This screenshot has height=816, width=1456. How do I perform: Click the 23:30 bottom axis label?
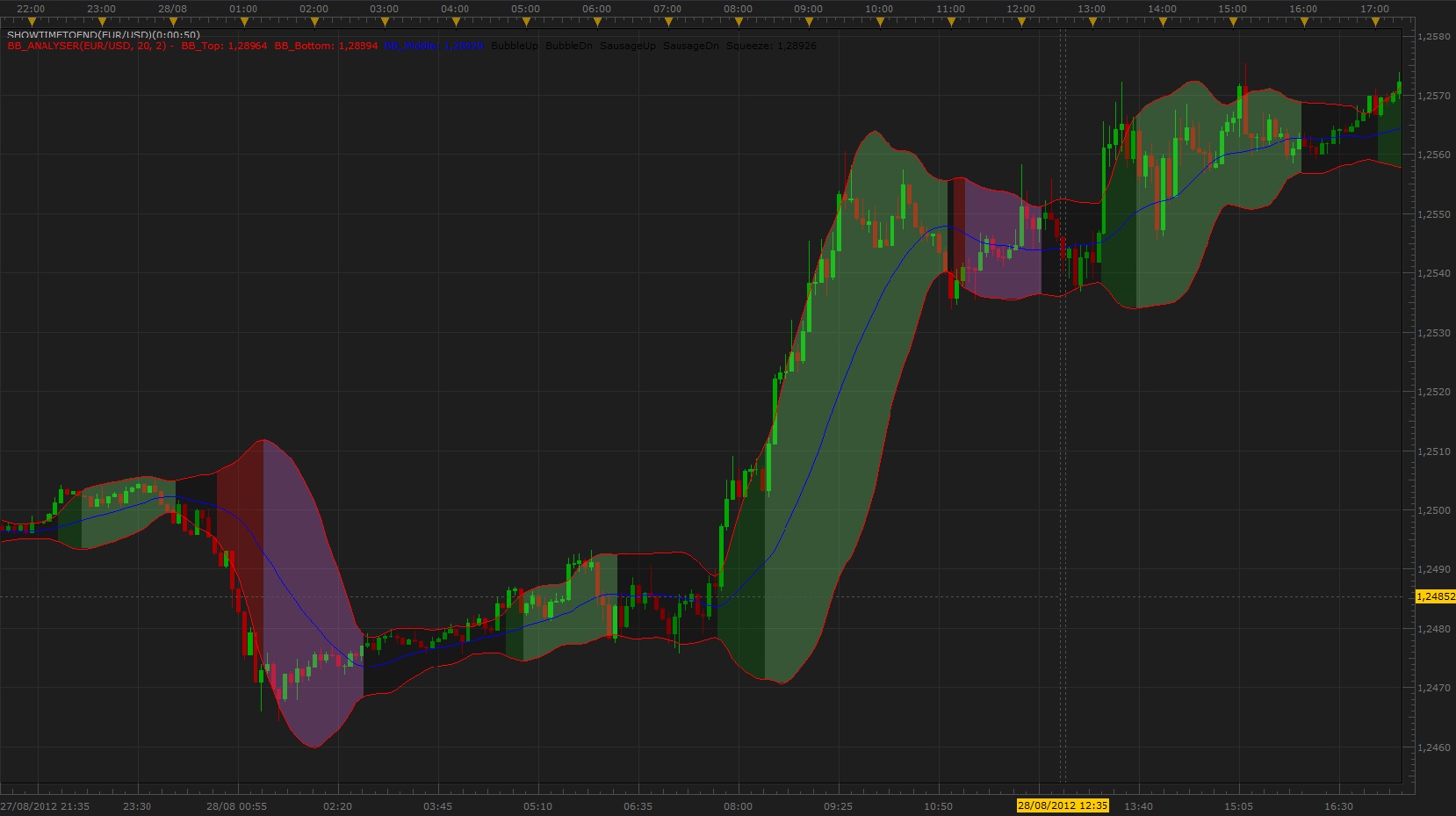coord(137,805)
